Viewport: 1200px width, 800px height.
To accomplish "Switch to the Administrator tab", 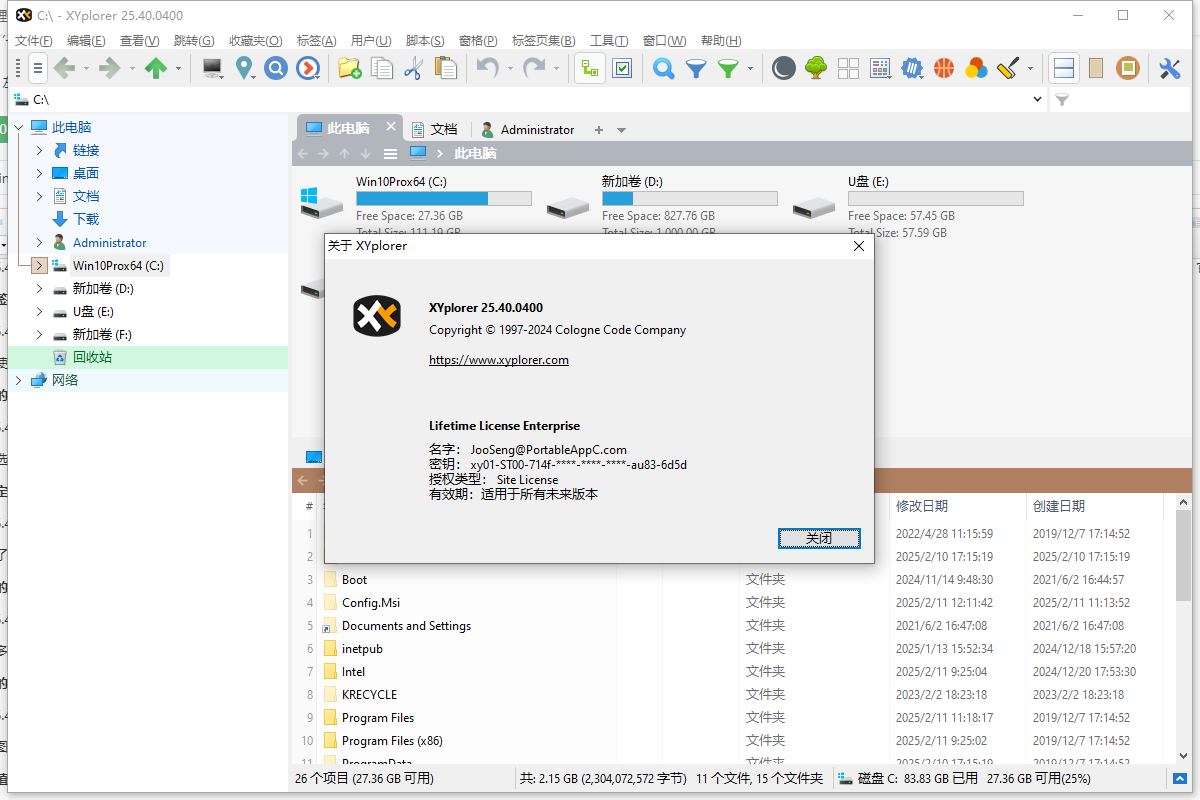I will click(528, 129).
